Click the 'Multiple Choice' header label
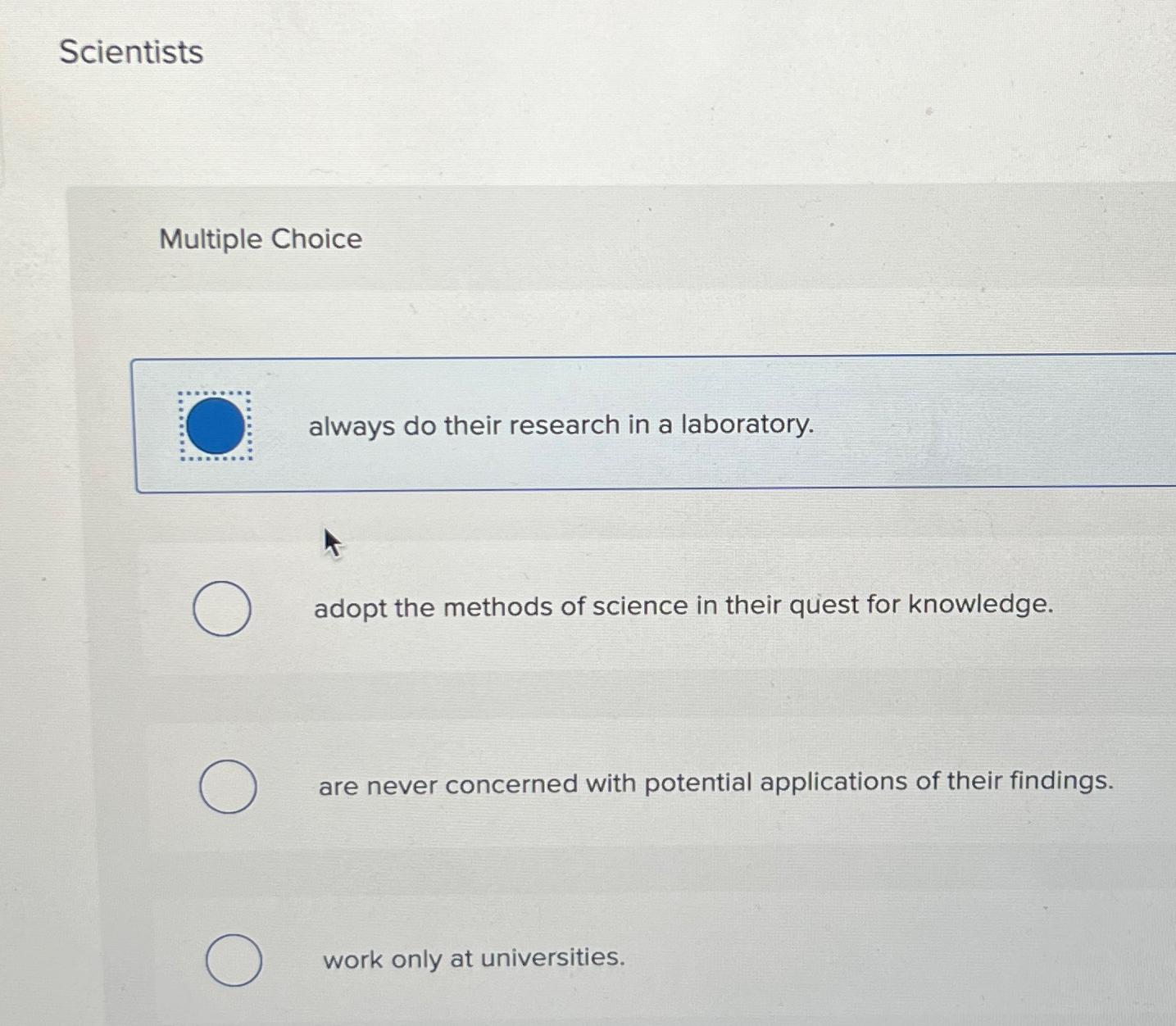The image size is (1176, 1026). click(x=261, y=238)
